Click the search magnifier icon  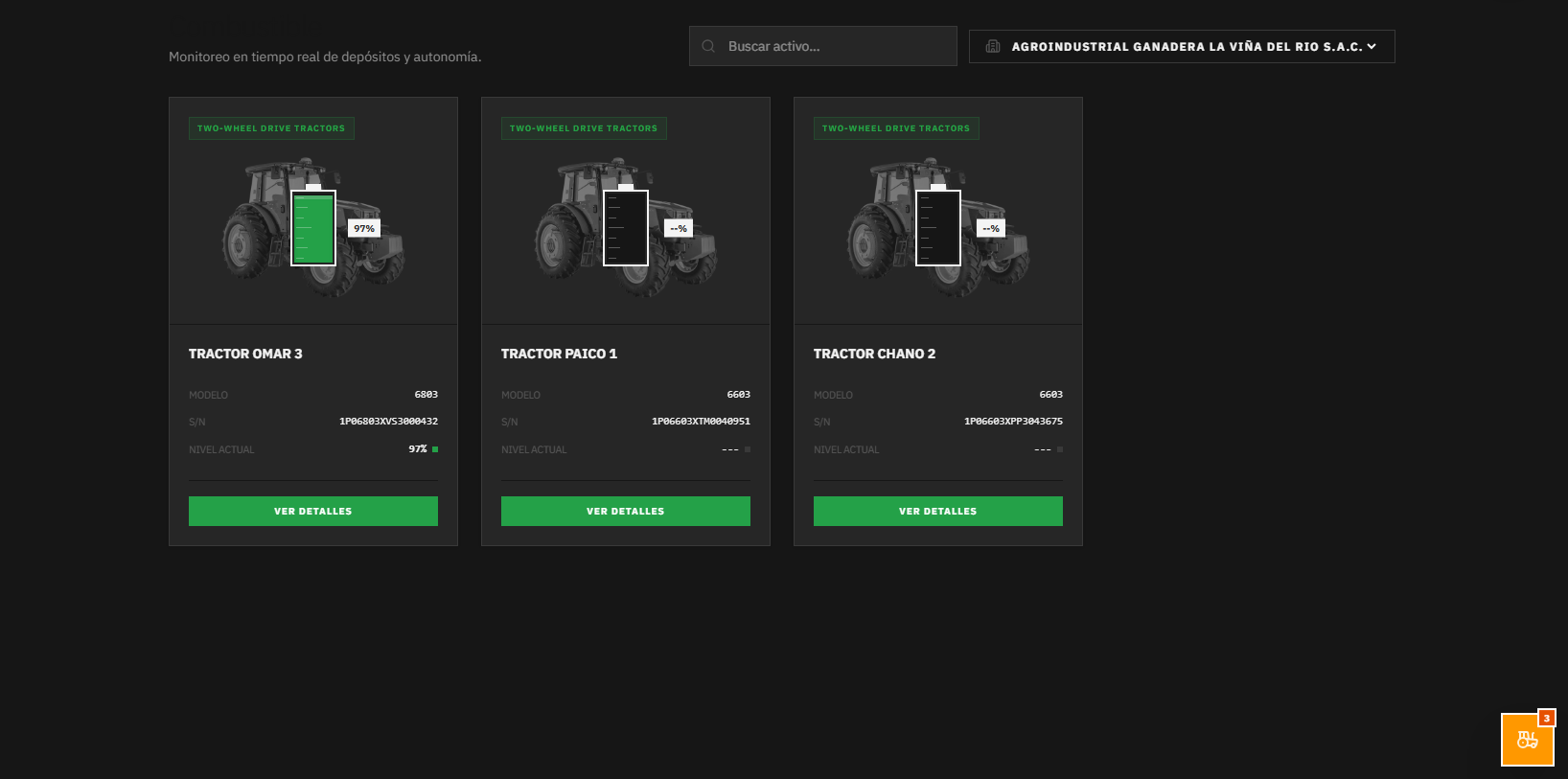pyautogui.click(x=708, y=46)
